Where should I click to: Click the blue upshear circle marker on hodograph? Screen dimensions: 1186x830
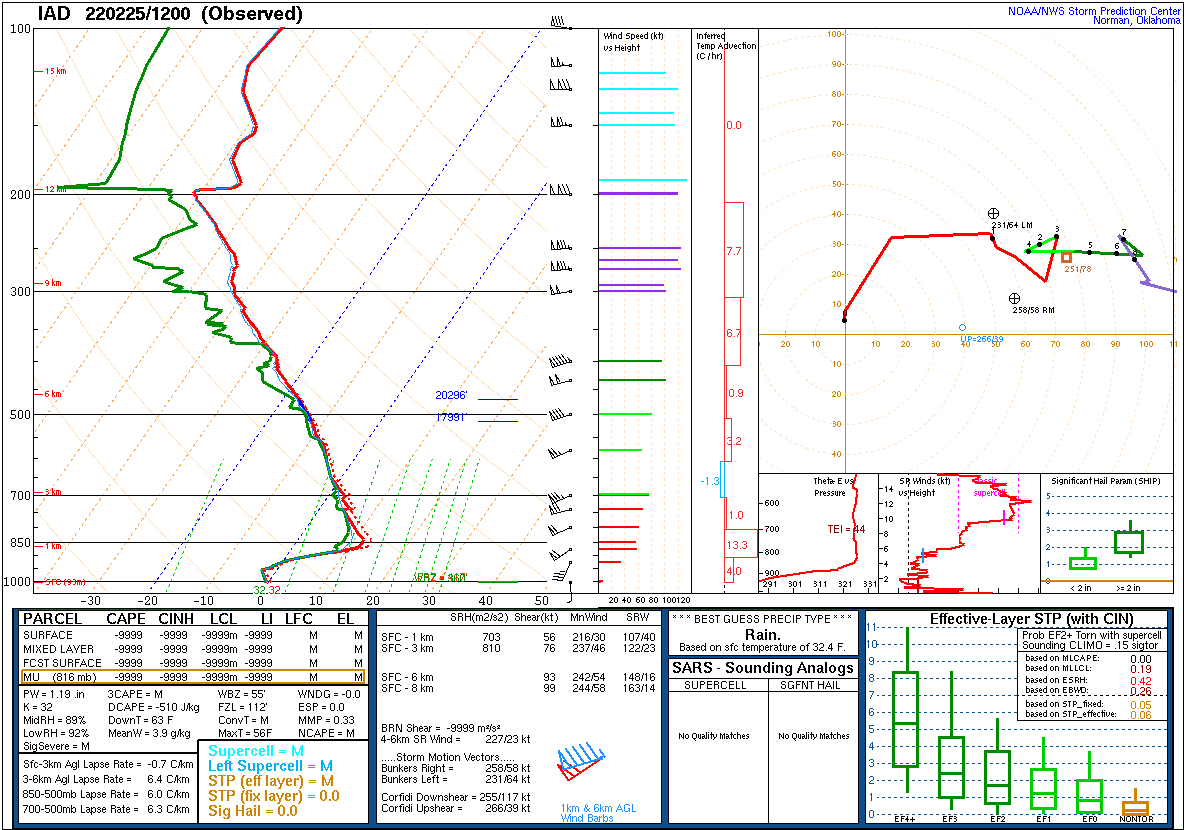click(963, 328)
